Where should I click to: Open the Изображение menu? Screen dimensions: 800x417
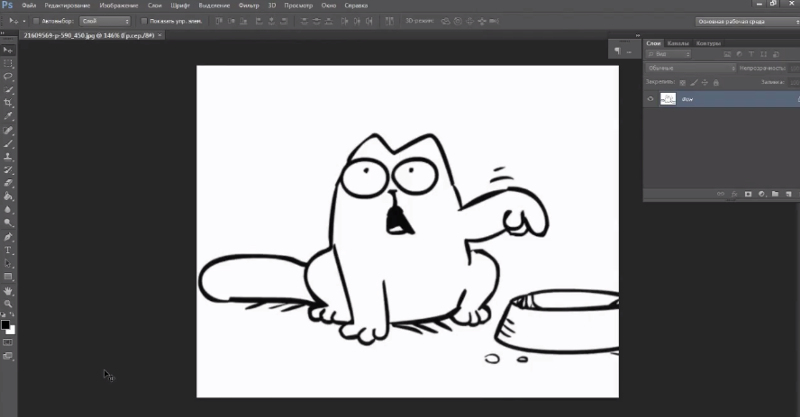119,6
